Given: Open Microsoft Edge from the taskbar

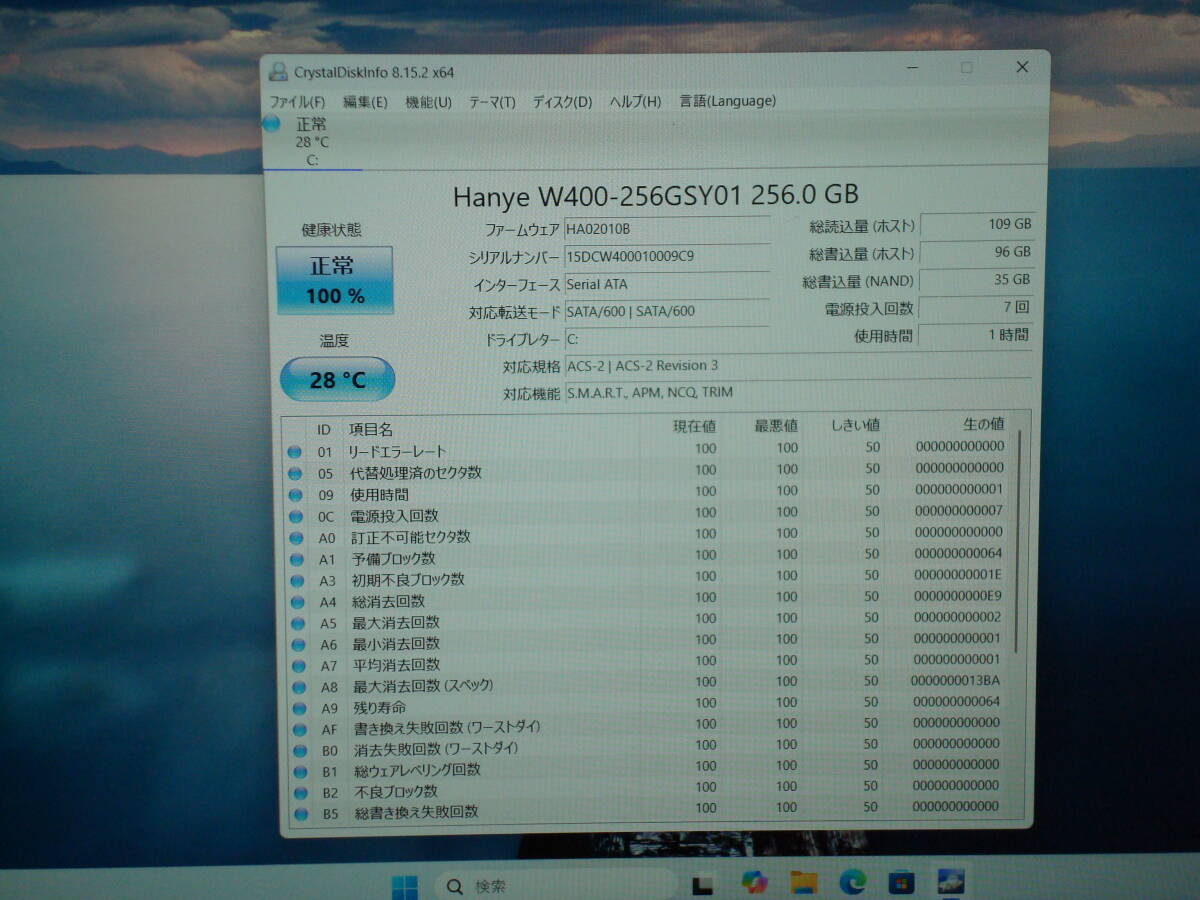Looking at the screenshot, I should pyautogui.click(x=852, y=882).
